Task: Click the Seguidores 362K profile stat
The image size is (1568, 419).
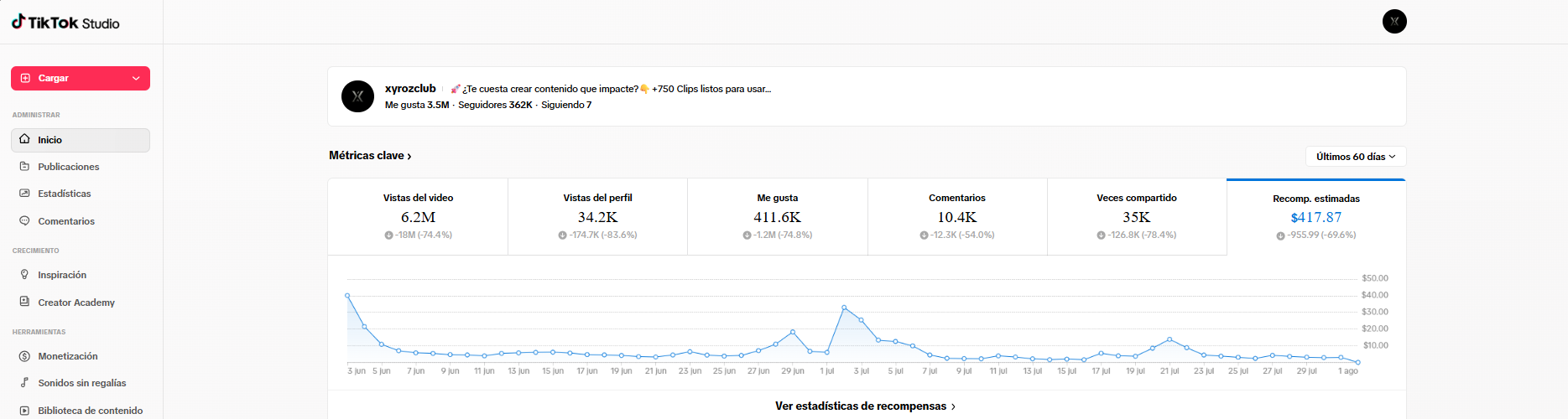Action: coord(495,105)
